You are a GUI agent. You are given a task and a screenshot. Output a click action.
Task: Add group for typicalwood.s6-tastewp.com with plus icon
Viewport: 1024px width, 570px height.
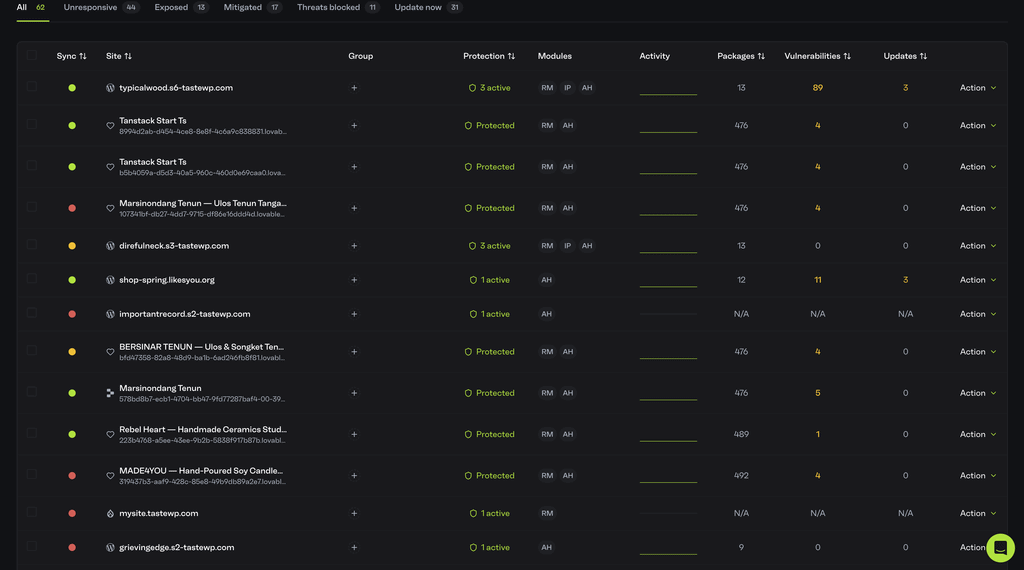tap(354, 87)
